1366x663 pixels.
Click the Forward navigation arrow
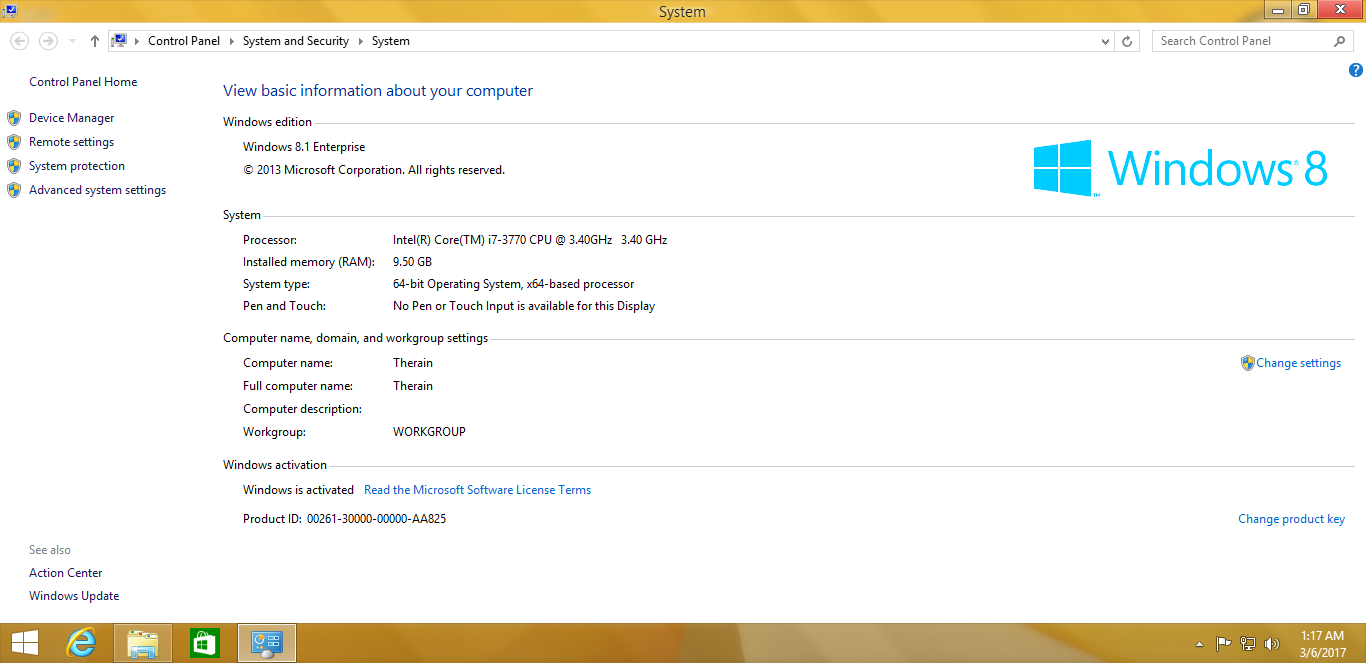48,41
